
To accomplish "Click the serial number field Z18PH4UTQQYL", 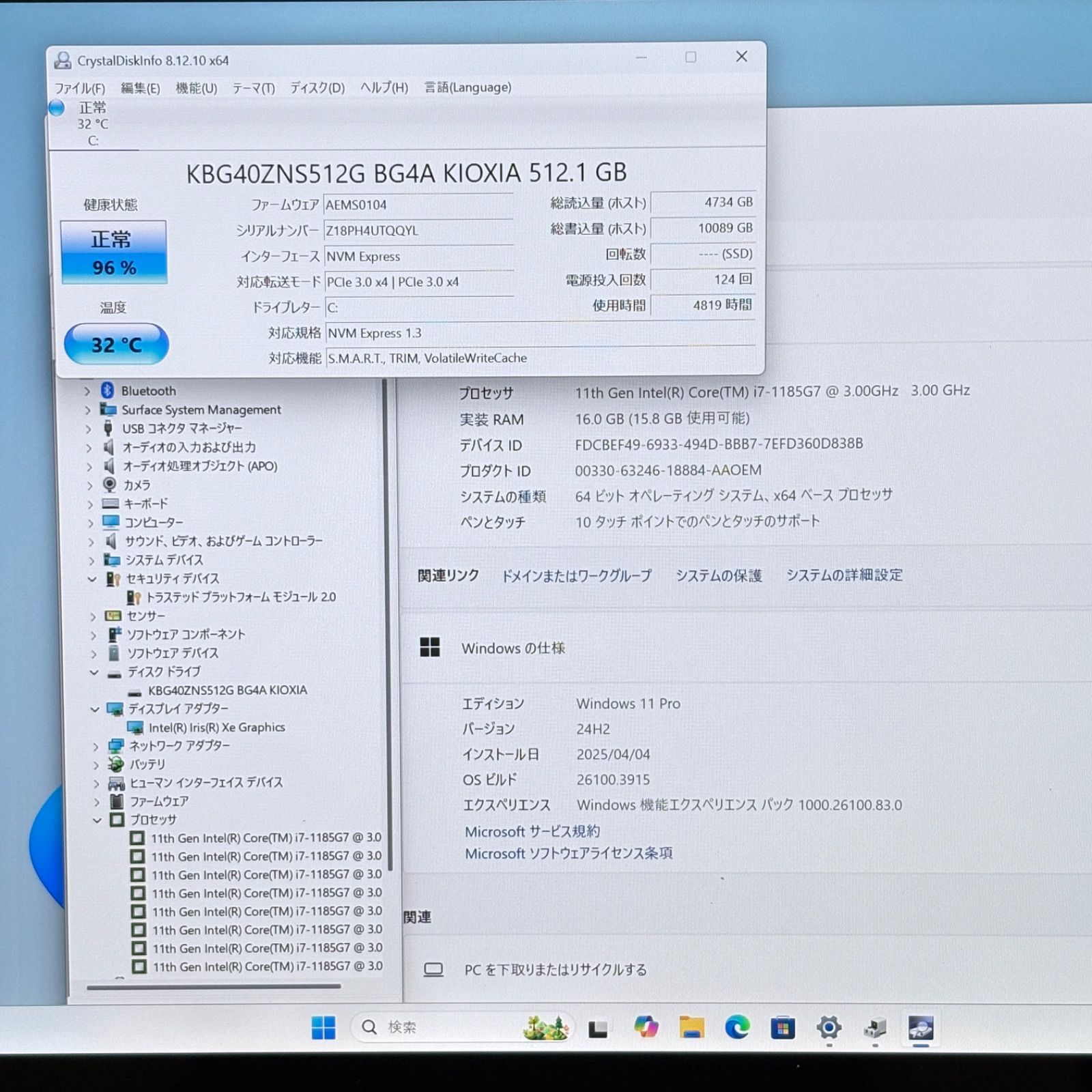I will coord(418,231).
